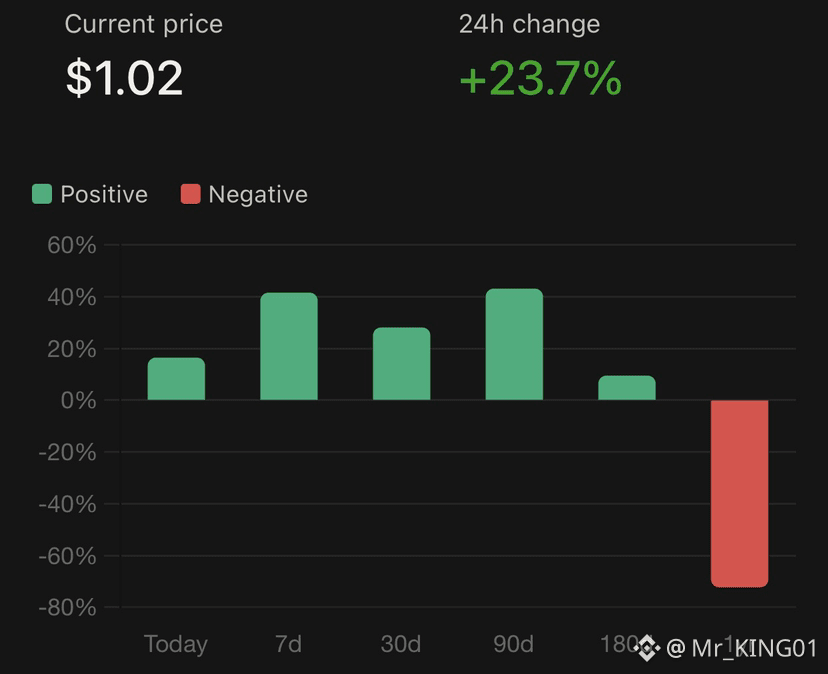Click the -80% y-axis label
828x674 pixels.
tap(68, 607)
